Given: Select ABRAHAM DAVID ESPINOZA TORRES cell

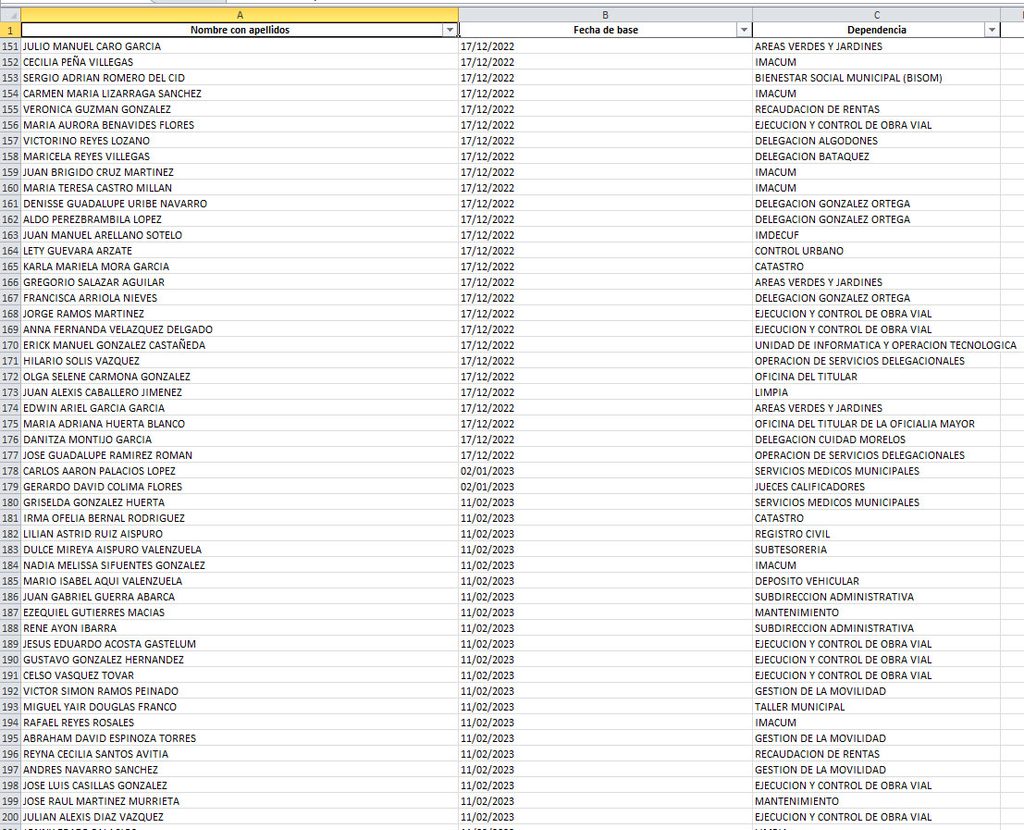Looking at the screenshot, I should tap(240, 738).
